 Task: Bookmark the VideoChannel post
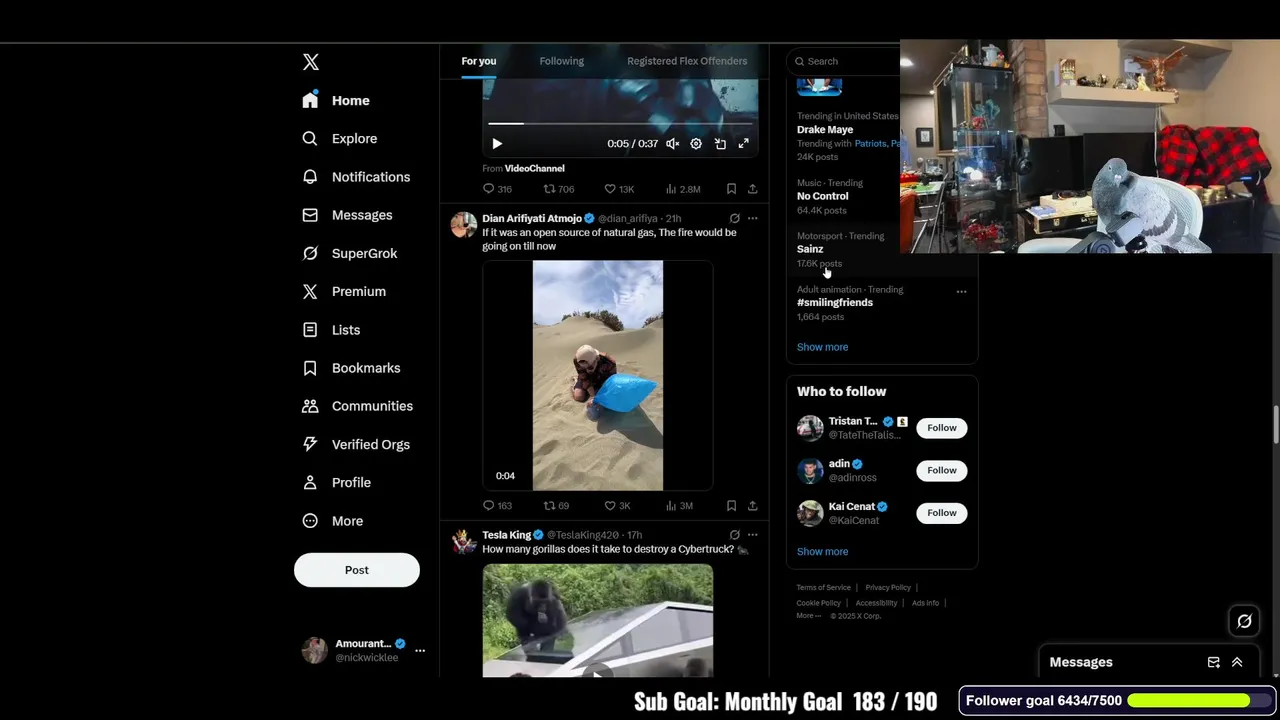click(731, 189)
